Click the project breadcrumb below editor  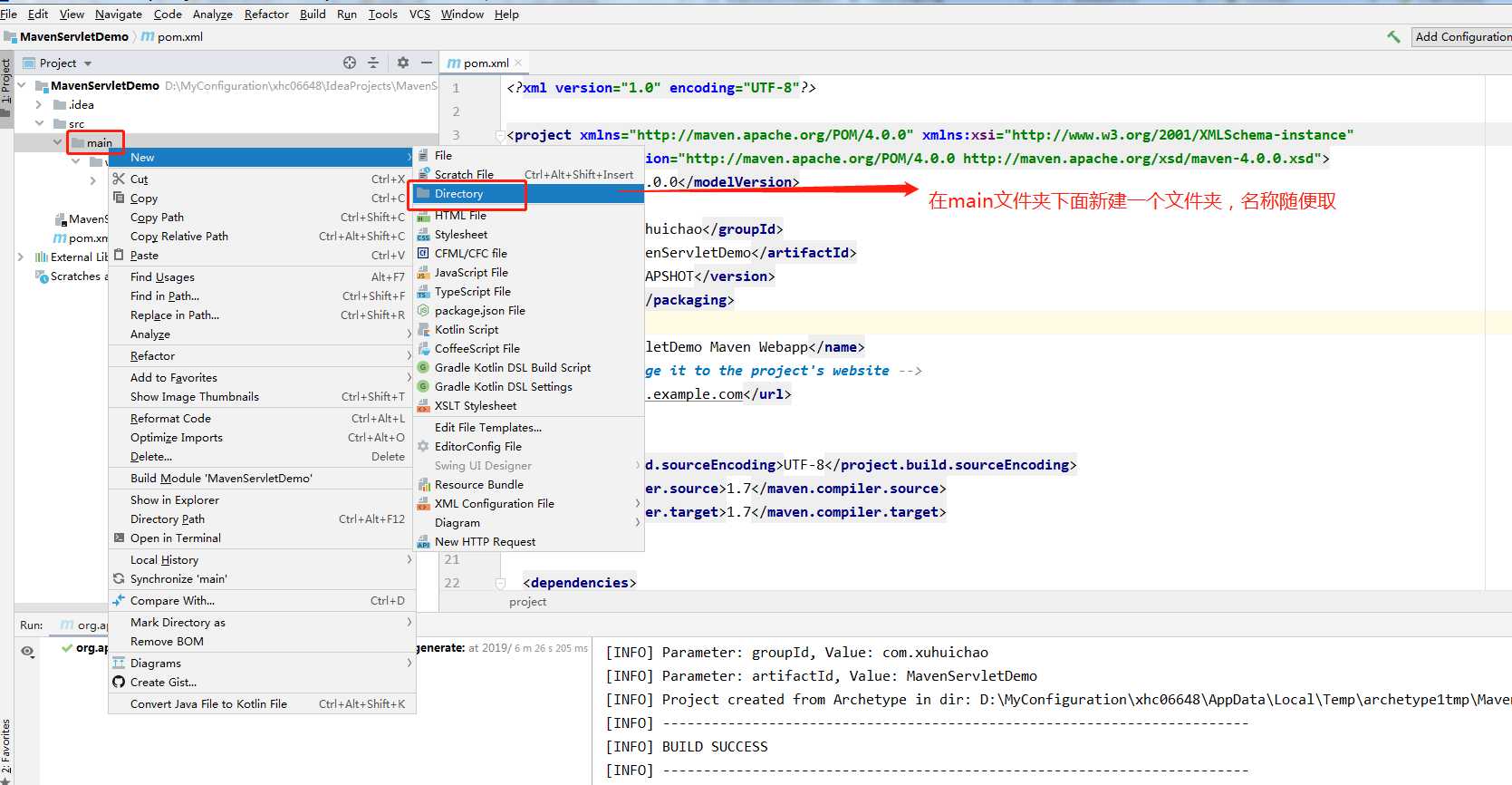pos(527,601)
